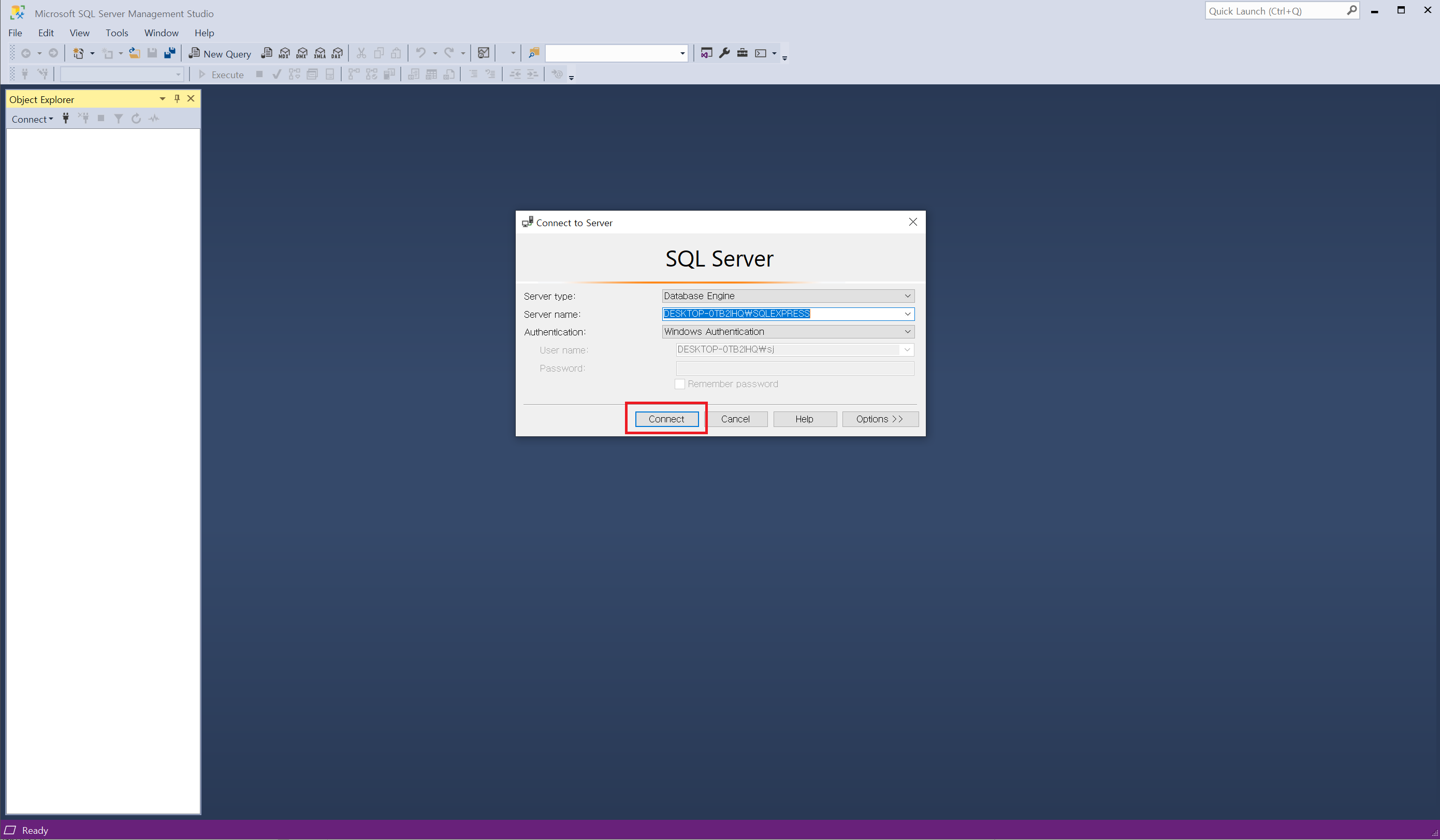Click the MDX query icon
1440x840 pixels.
(284, 54)
